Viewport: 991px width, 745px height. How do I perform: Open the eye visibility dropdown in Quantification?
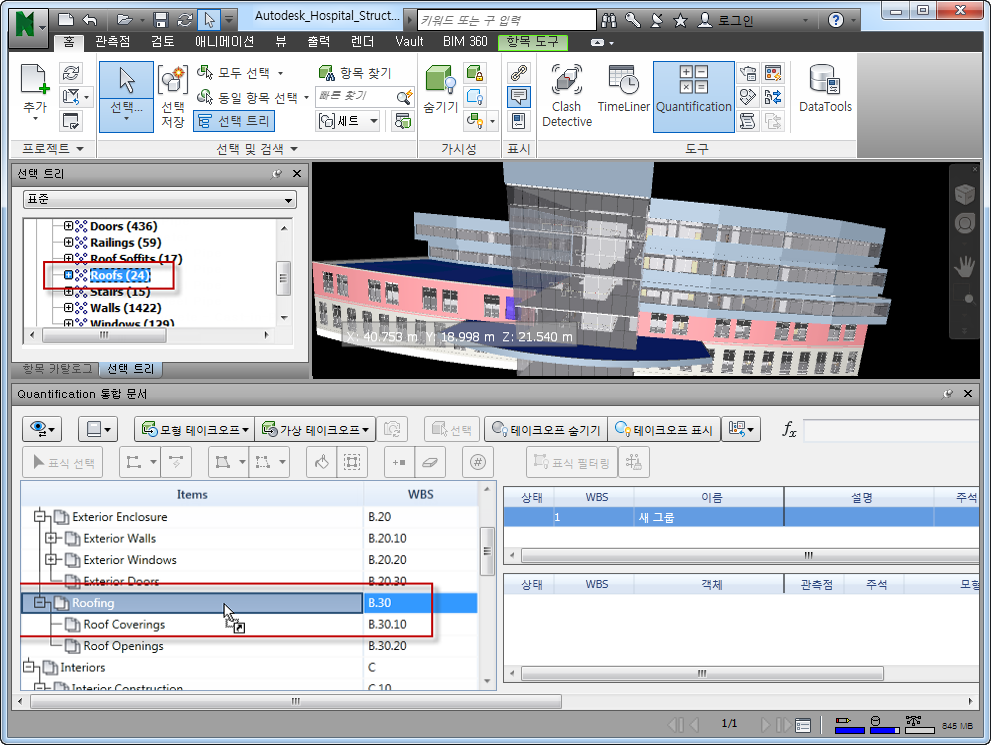pos(42,430)
